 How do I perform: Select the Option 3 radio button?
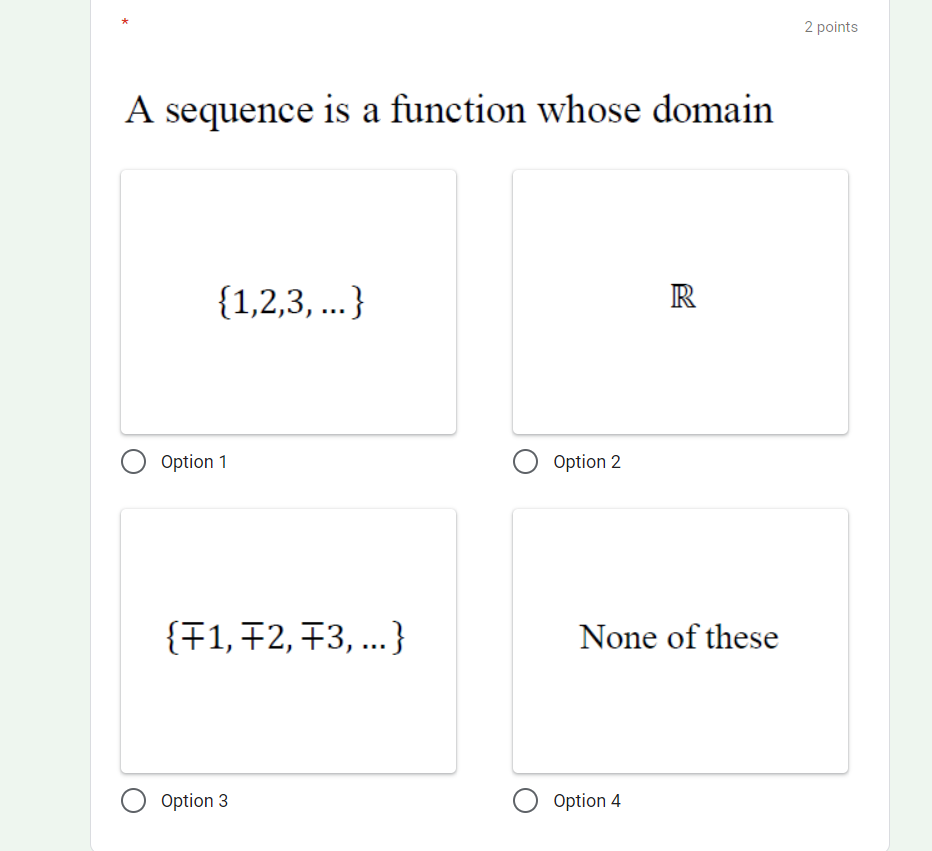[x=133, y=801]
